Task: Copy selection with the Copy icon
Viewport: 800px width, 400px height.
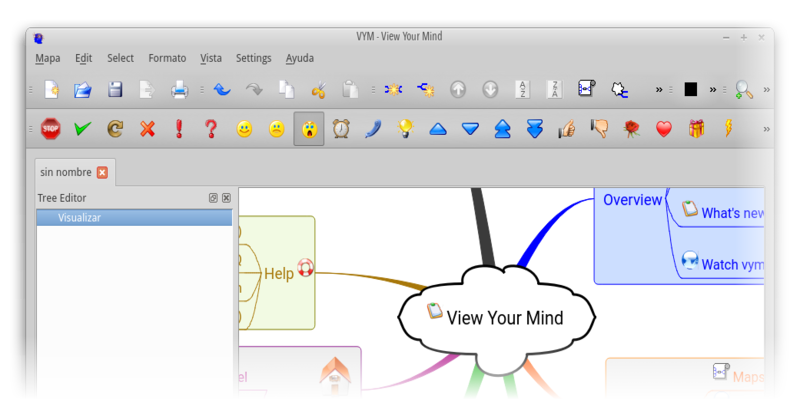Action: pyautogui.click(x=286, y=90)
